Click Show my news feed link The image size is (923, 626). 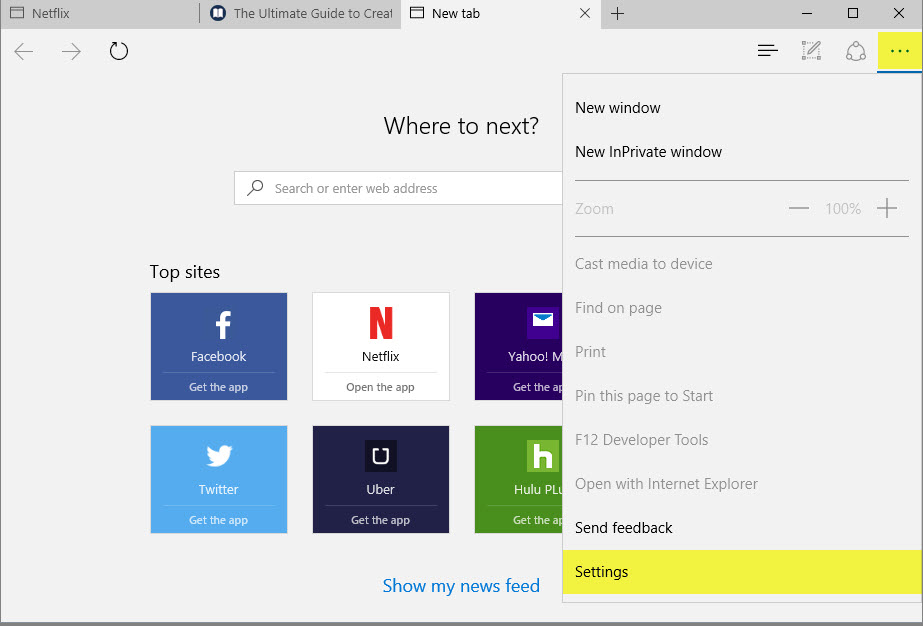pyautogui.click(x=461, y=585)
